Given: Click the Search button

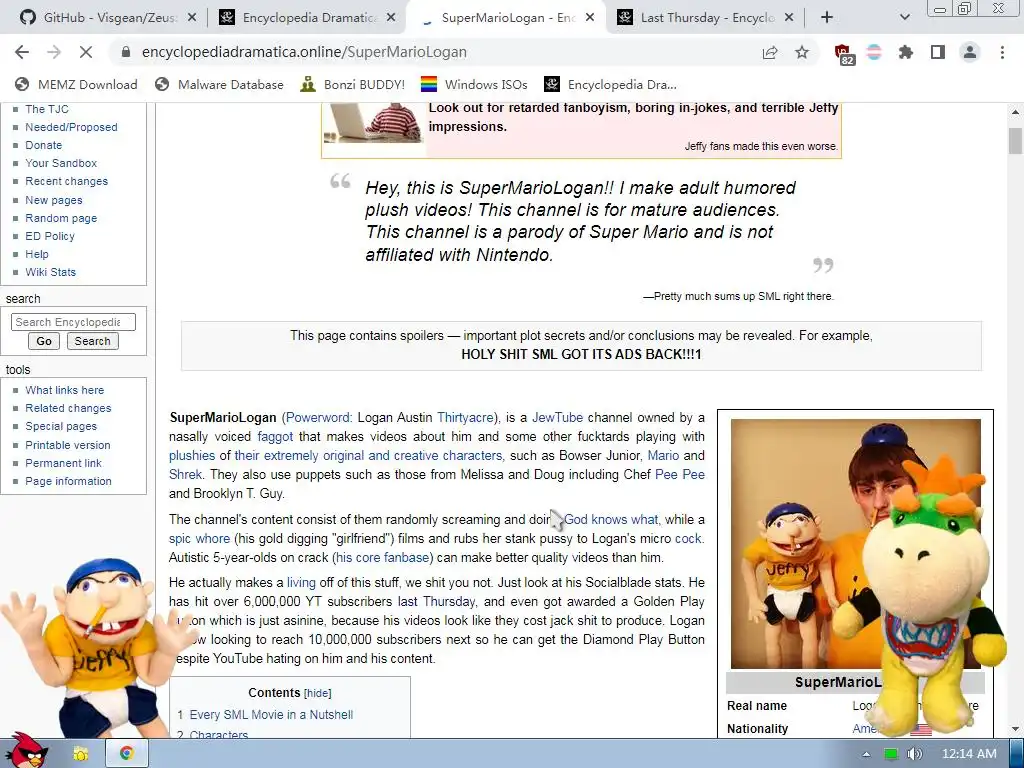Looking at the screenshot, I should click(92, 341).
